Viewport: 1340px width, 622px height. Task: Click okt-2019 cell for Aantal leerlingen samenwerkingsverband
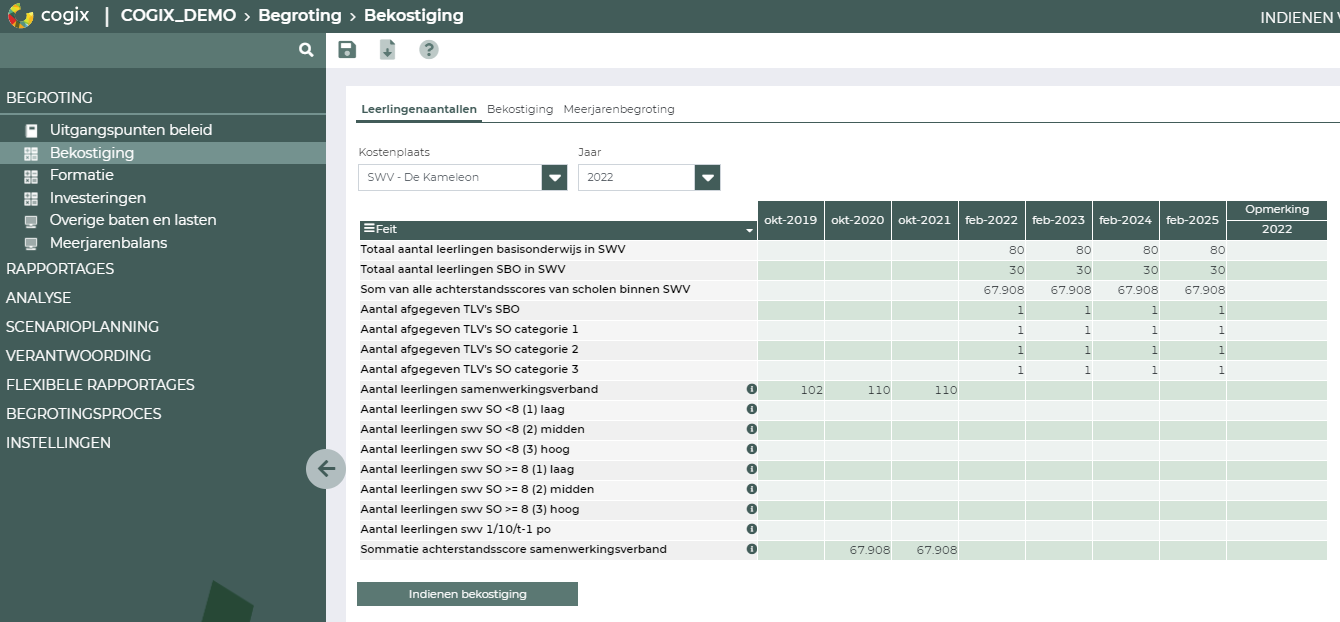point(791,390)
